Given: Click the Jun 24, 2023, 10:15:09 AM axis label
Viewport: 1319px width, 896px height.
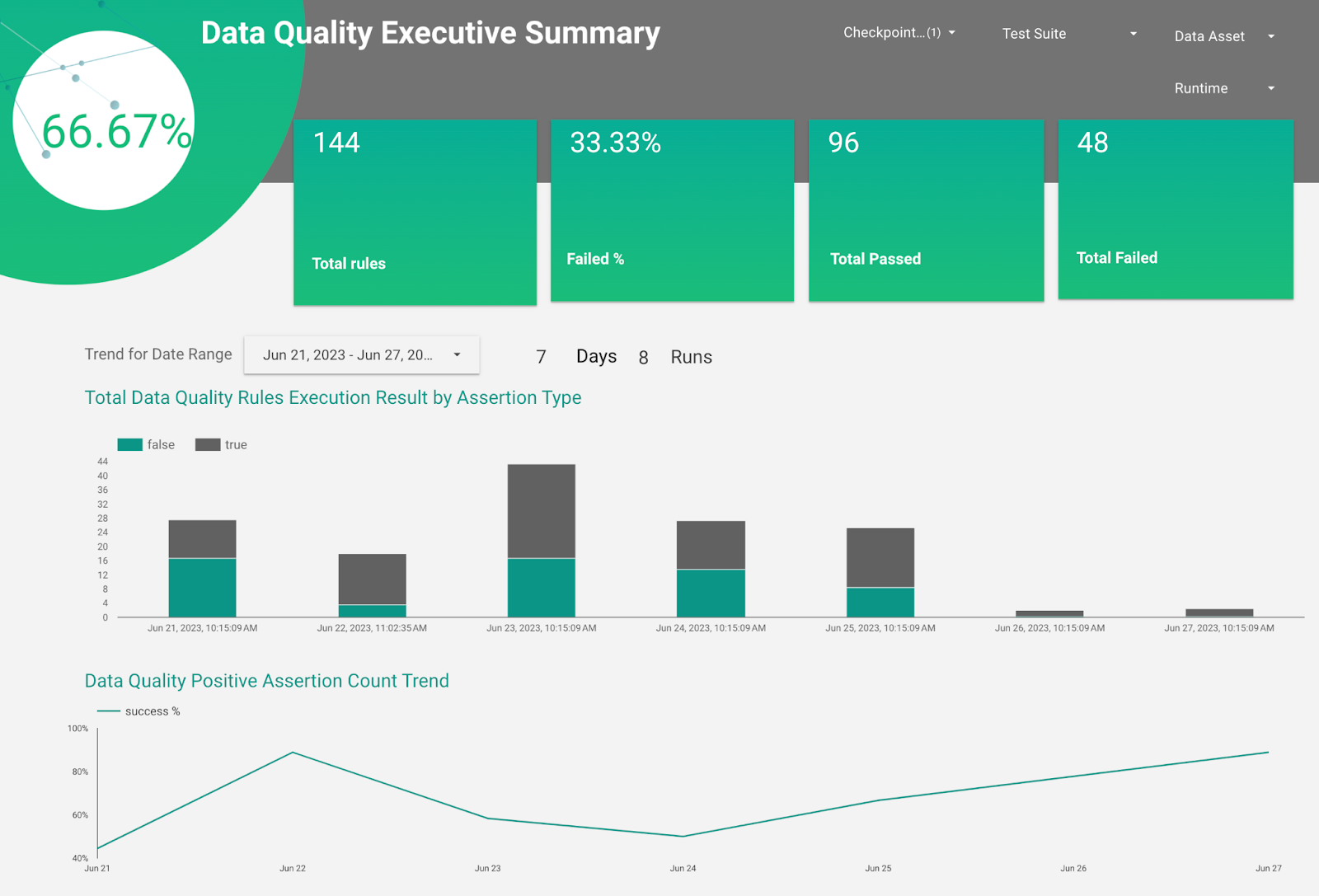Looking at the screenshot, I should [711, 628].
